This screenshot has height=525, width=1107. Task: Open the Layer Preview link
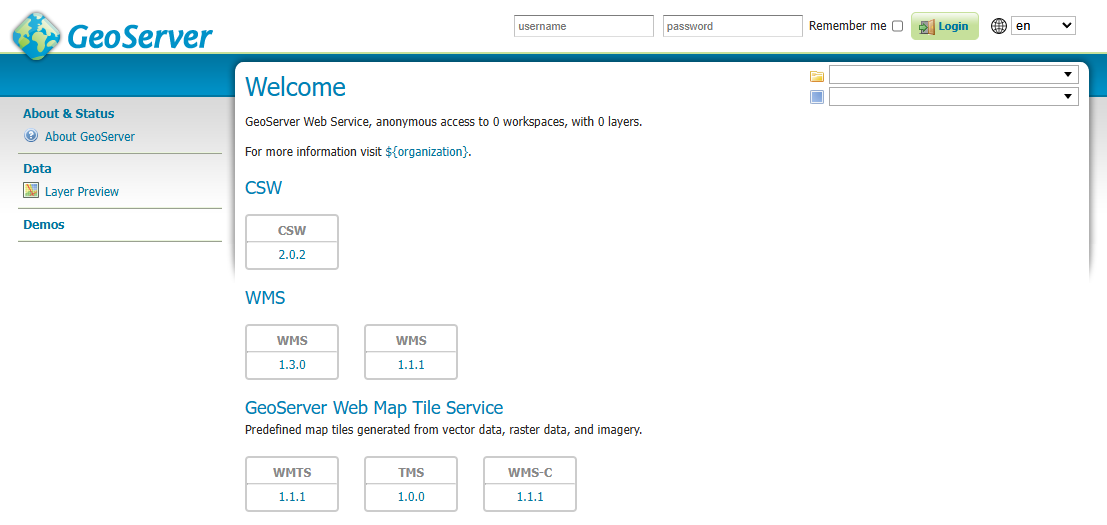point(82,191)
